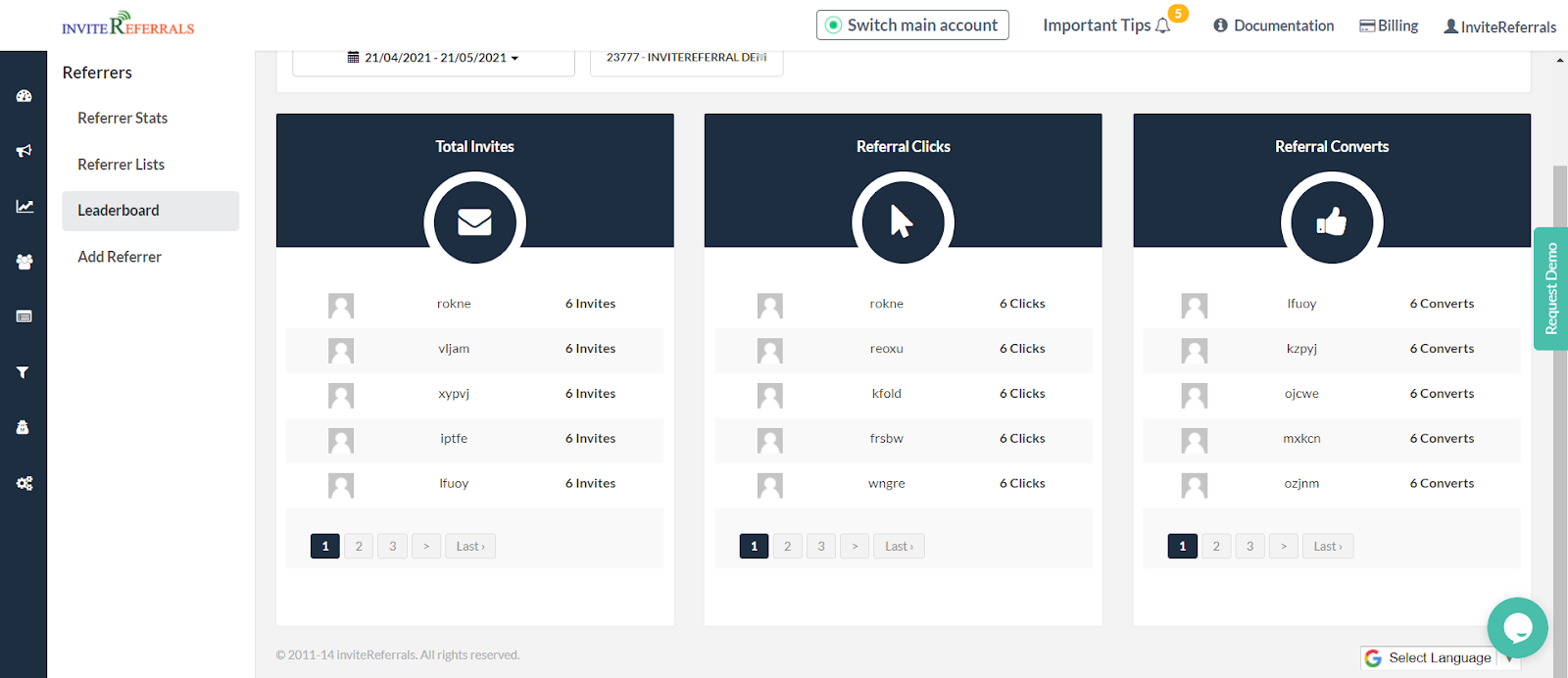
Task: Open the dashboard gauge sidebar icon
Action: pyautogui.click(x=24, y=96)
